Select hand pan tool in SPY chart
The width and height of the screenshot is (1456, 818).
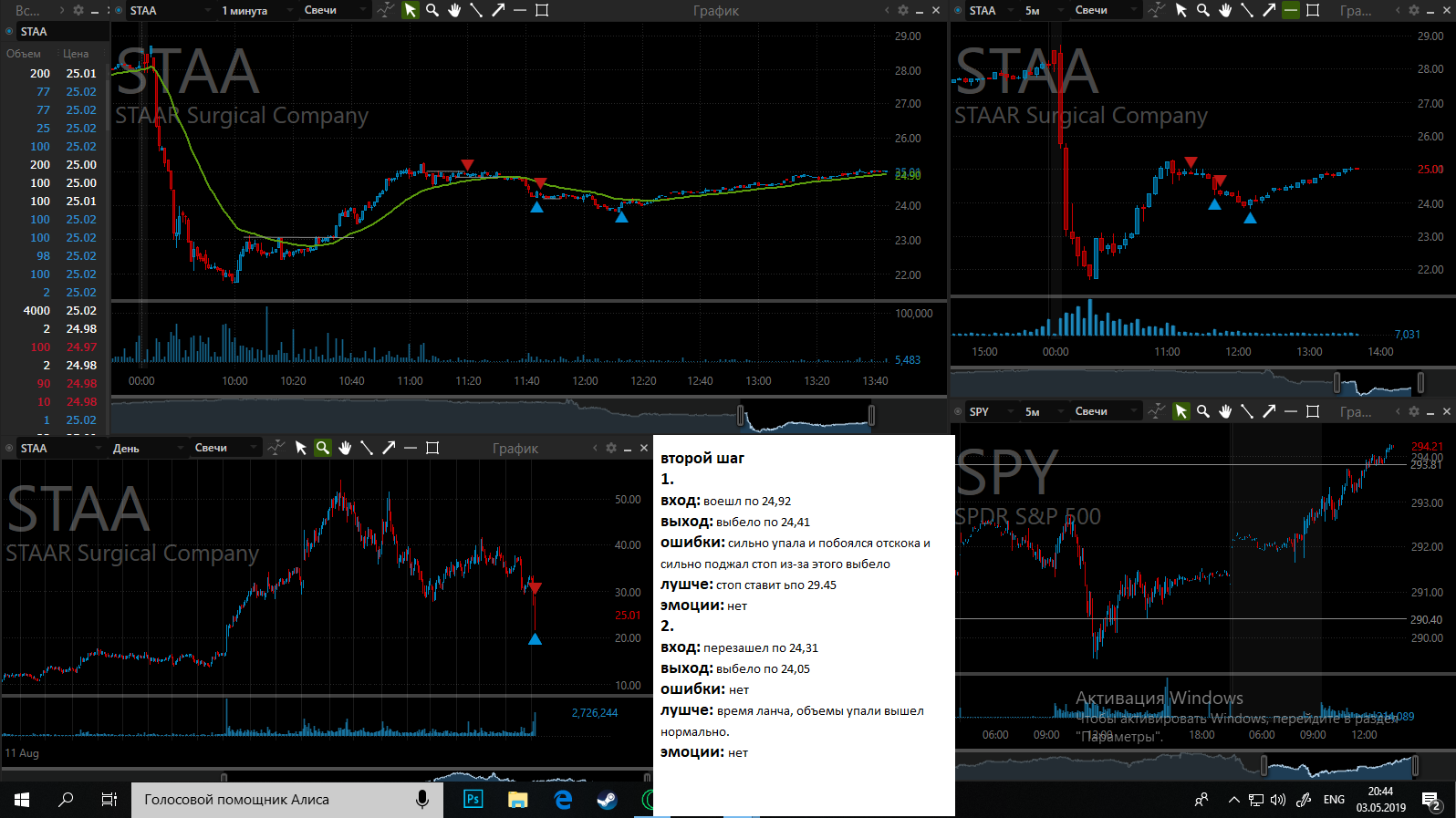click(1225, 411)
